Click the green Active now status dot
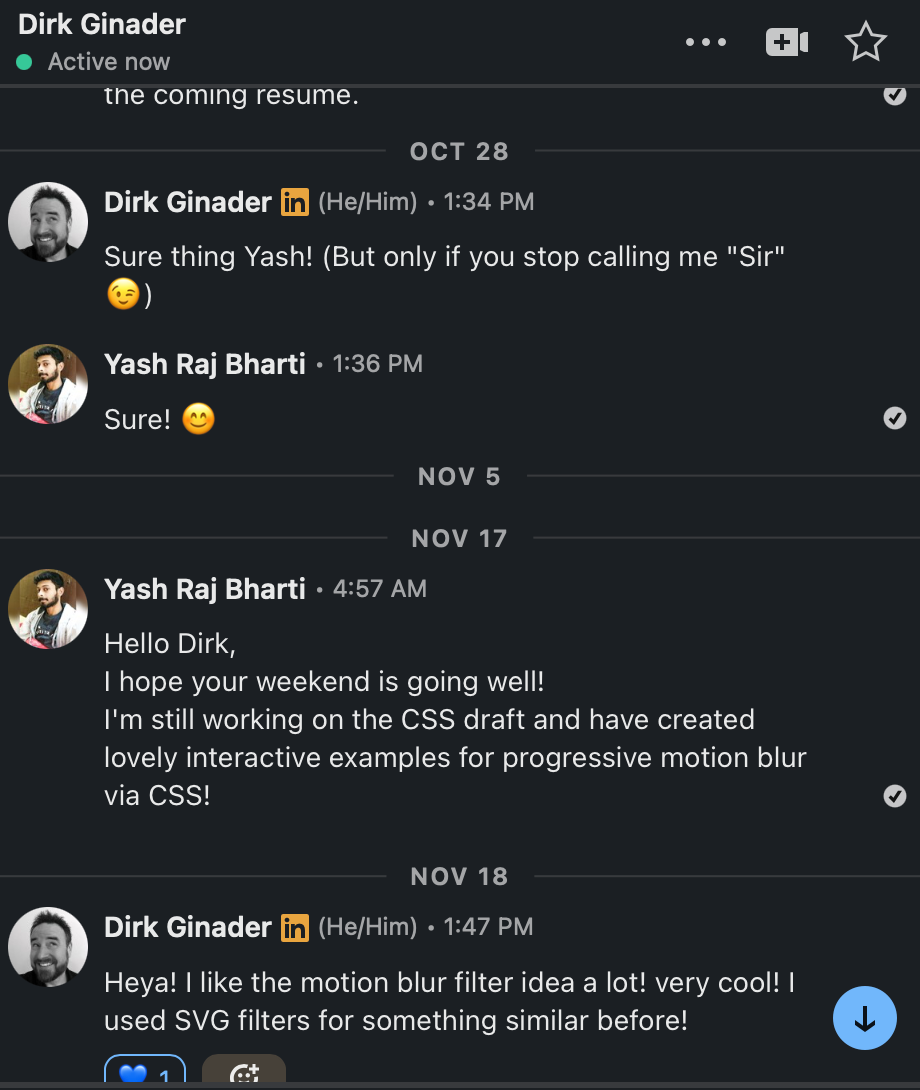920x1090 pixels. [x=24, y=62]
